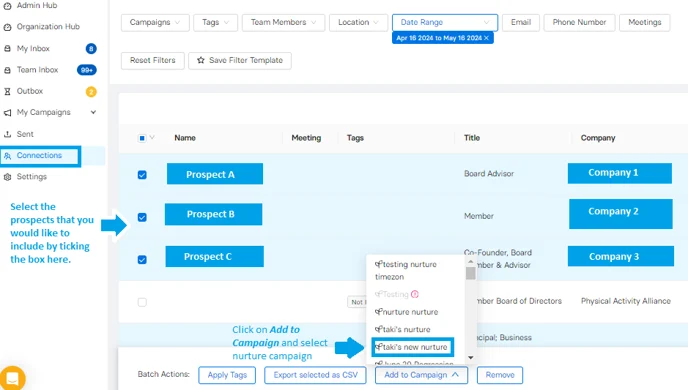
Task: Click 'Physical Activity Alliance' company cell
Action: [x=626, y=301]
